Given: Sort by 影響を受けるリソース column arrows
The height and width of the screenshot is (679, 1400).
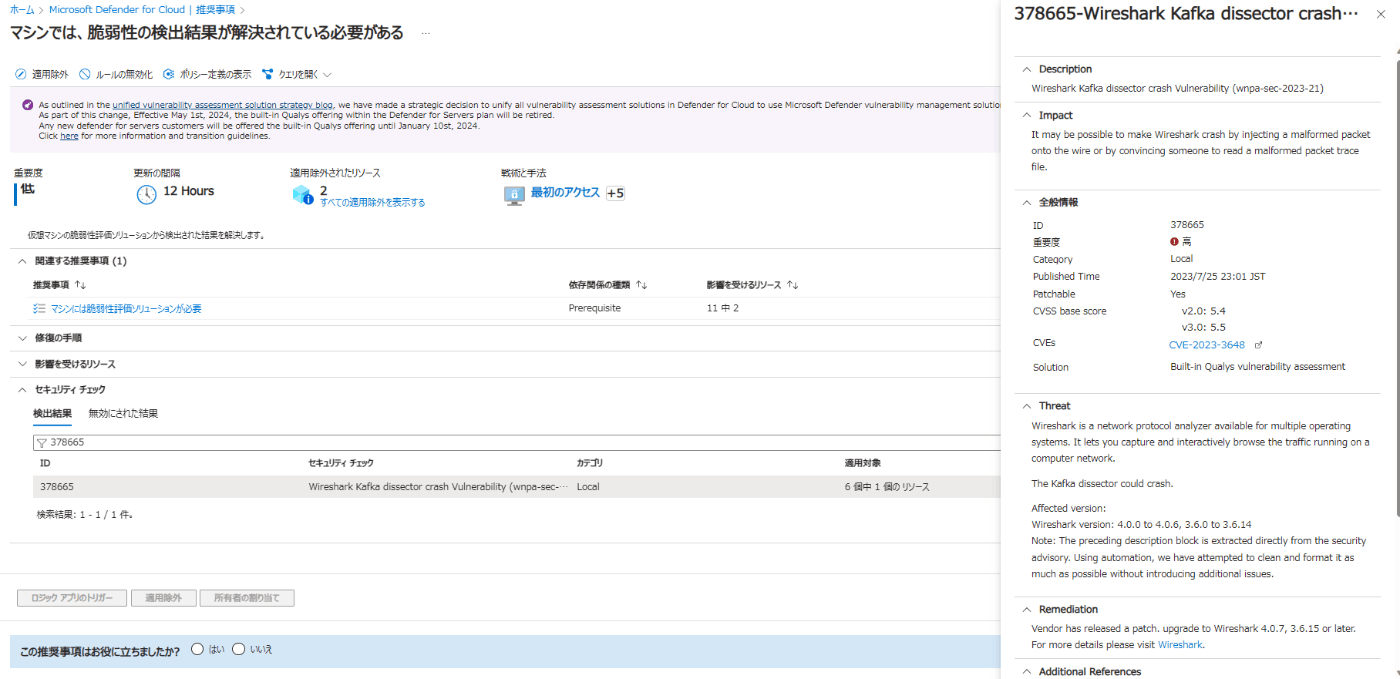Looking at the screenshot, I should (x=791, y=285).
